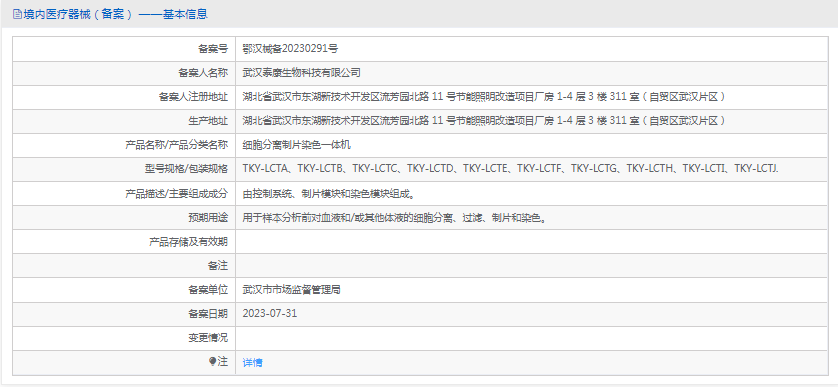
Task: Select 武汉市市场监督管理局 filing authority
Action: click(x=291, y=290)
